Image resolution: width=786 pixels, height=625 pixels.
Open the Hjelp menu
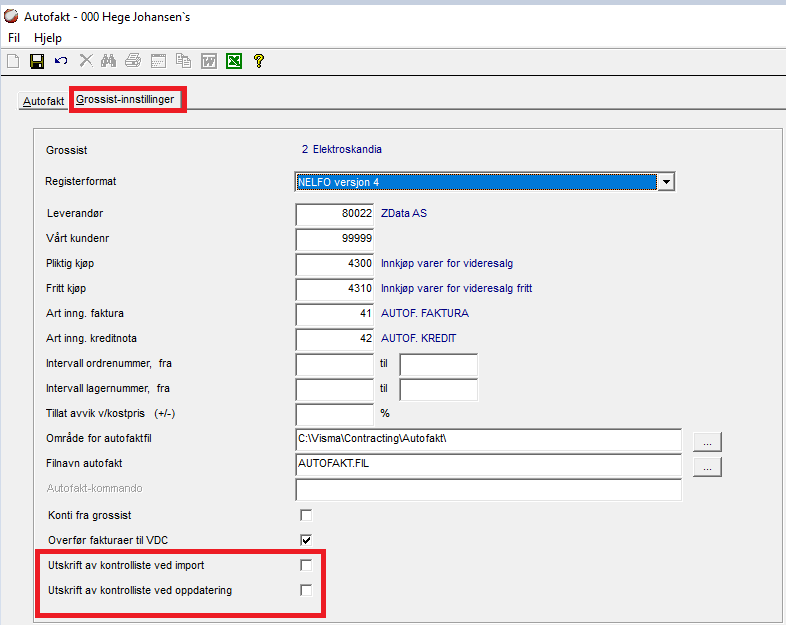[x=48, y=38]
